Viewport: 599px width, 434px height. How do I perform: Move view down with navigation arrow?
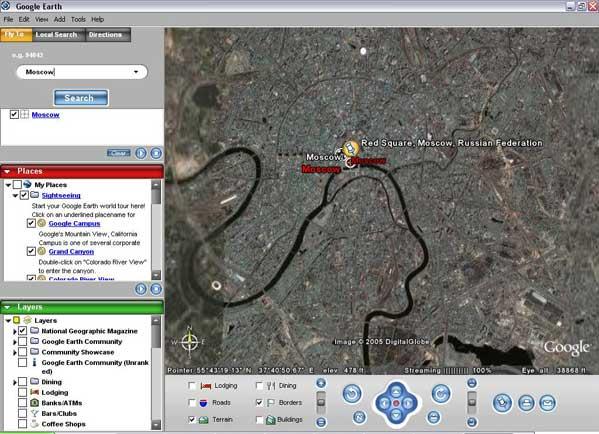tap(396, 415)
